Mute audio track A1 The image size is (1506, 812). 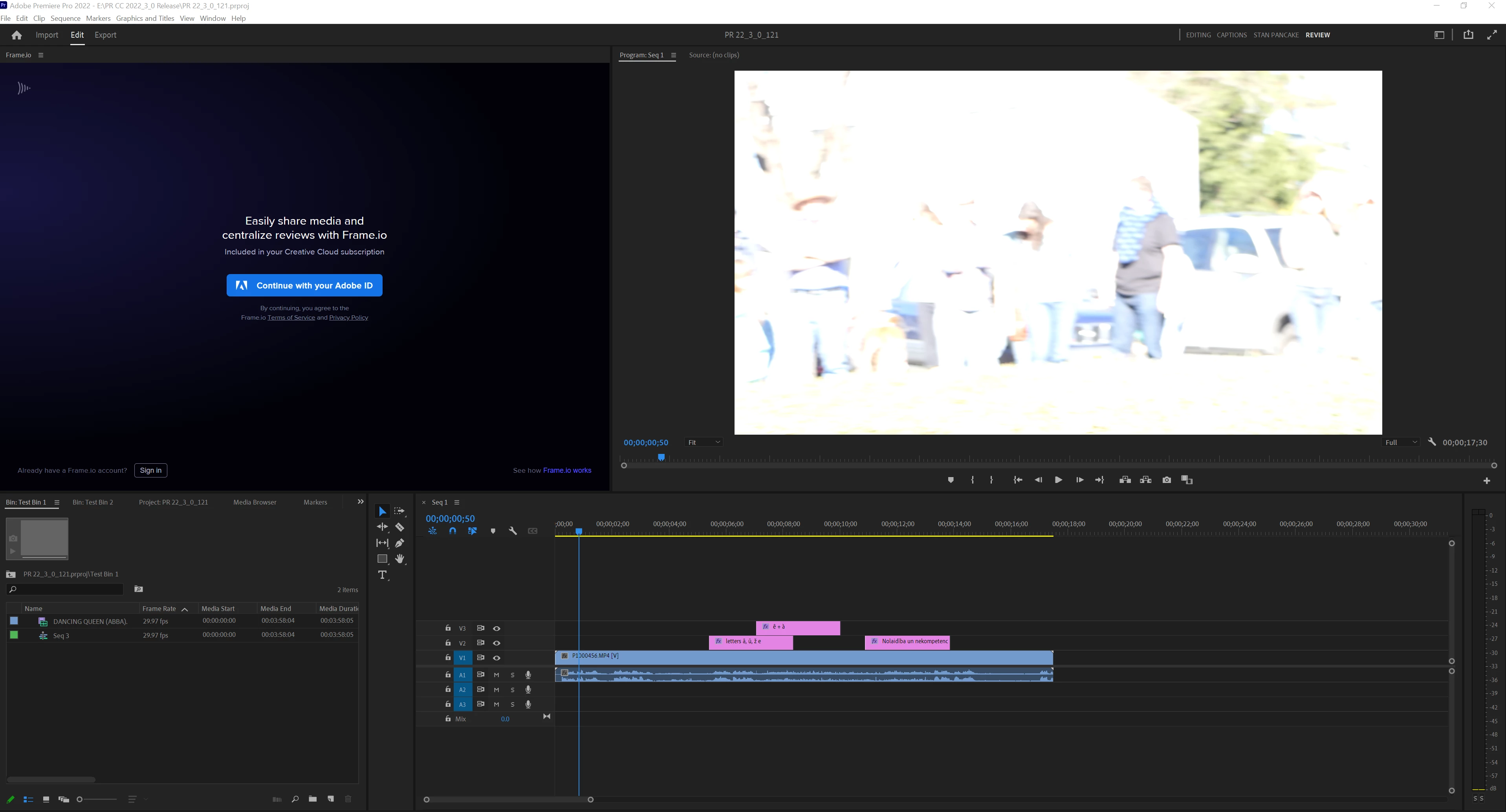[x=497, y=675]
